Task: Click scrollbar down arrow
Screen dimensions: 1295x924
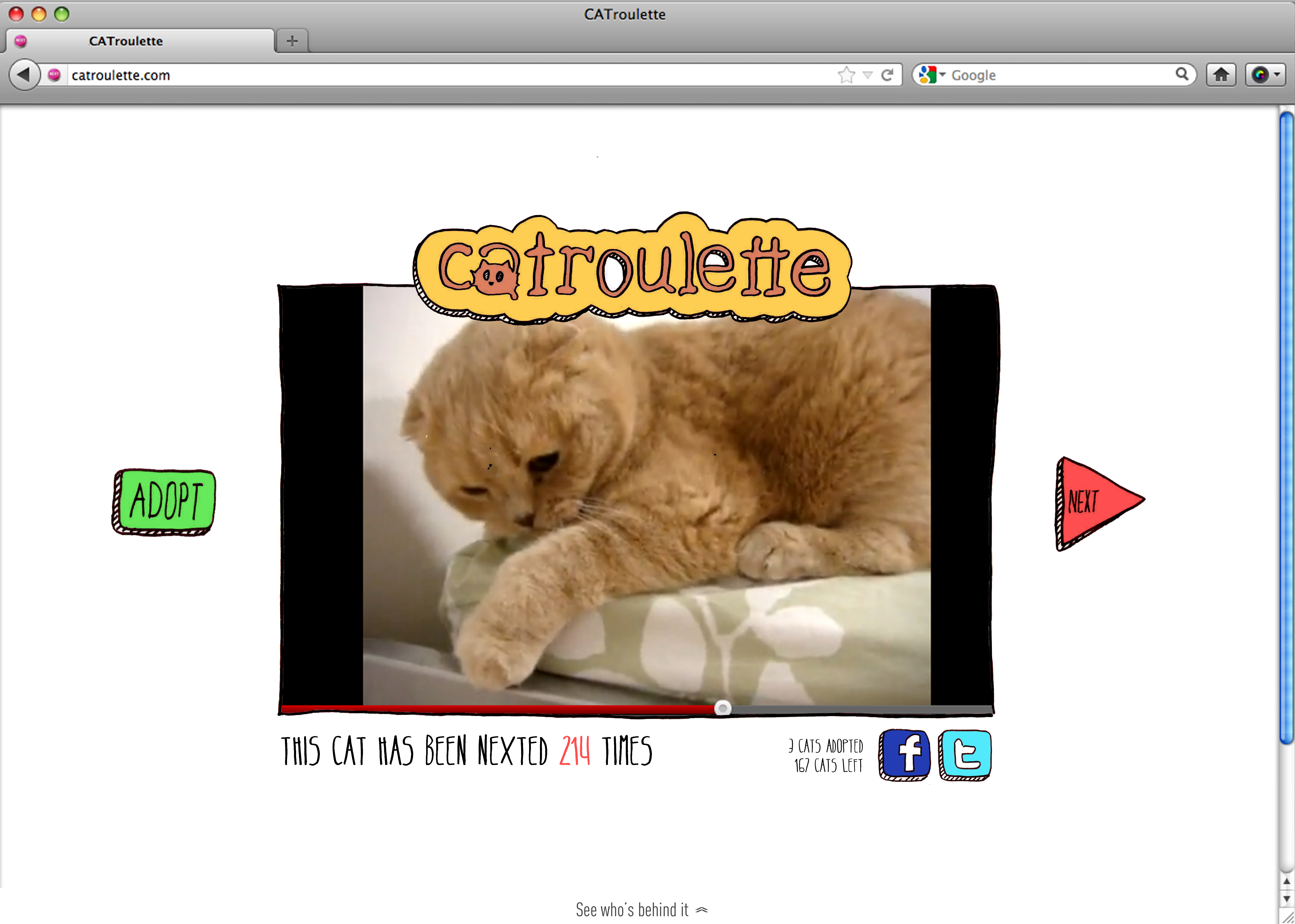Action: (x=1286, y=899)
